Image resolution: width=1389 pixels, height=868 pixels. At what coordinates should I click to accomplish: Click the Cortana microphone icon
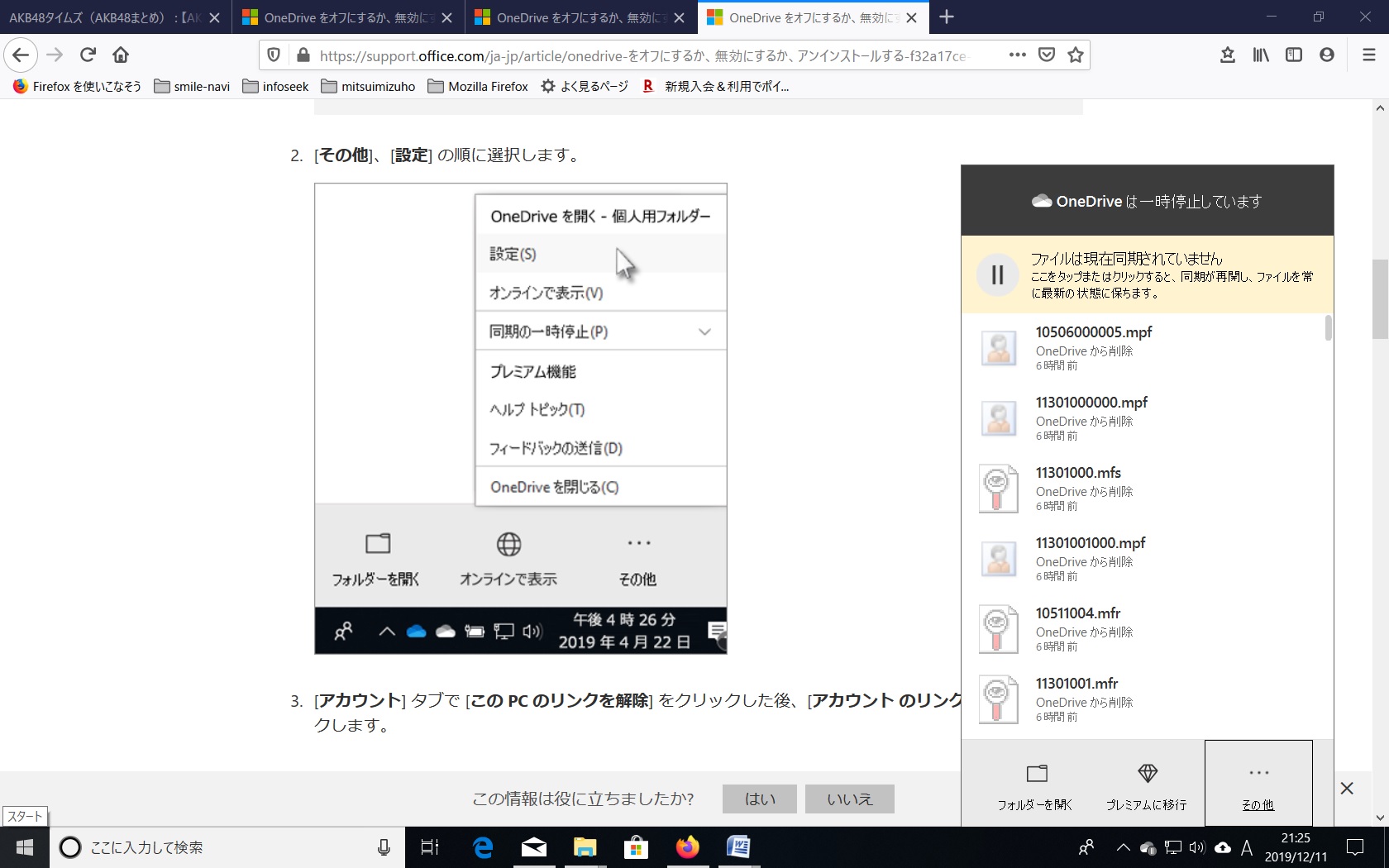click(x=384, y=847)
